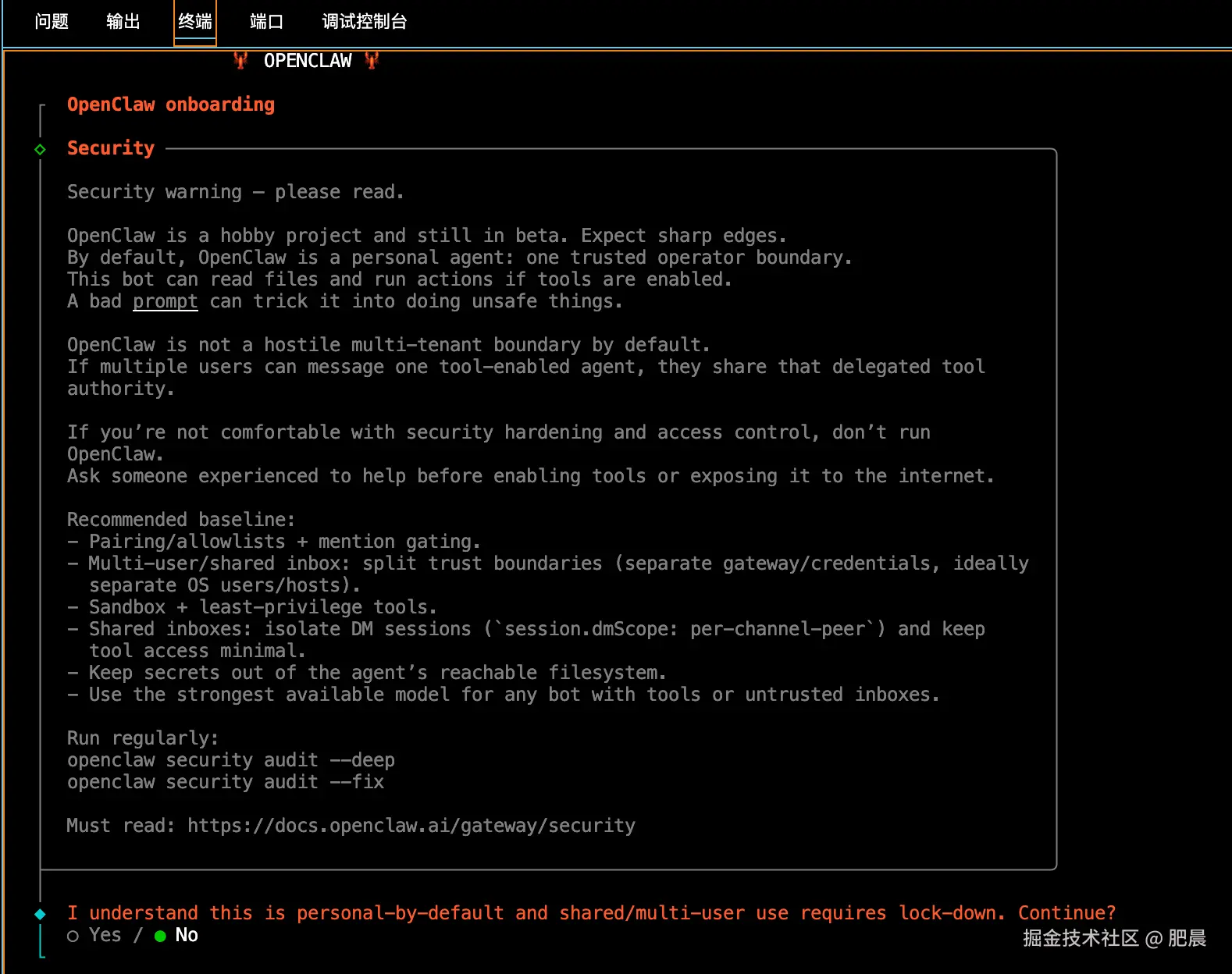Click the lobster icon left of OPENCLAW
The image size is (1232, 974).
click(240, 60)
